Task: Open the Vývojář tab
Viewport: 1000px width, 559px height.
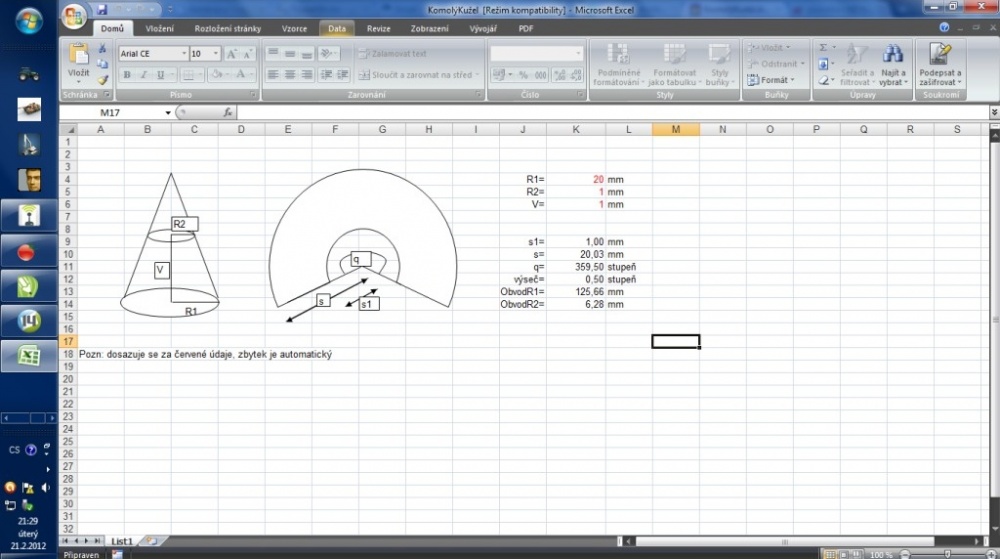Action: pos(483,29)
